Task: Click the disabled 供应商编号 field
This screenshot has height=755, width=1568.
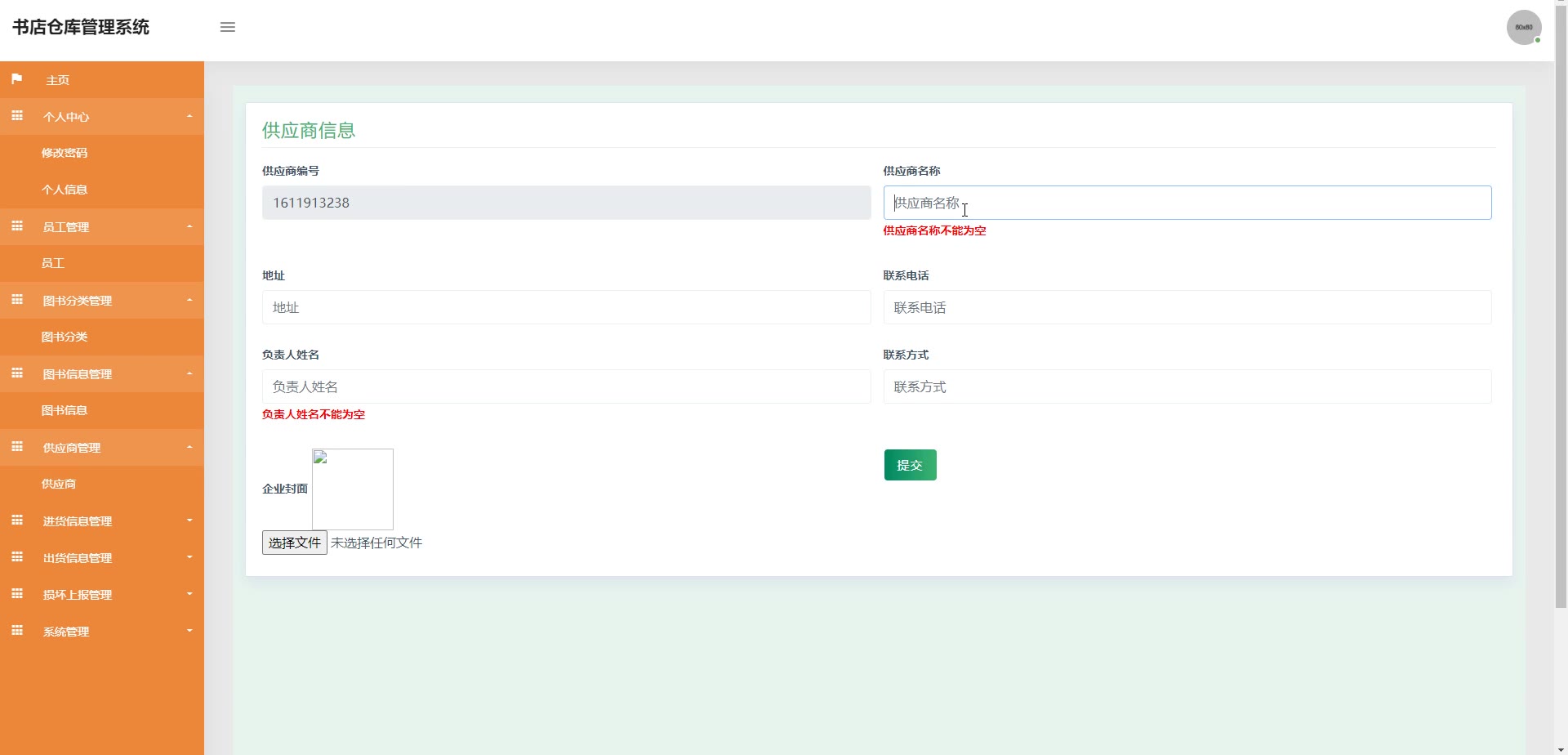Action: click(566, 203)
